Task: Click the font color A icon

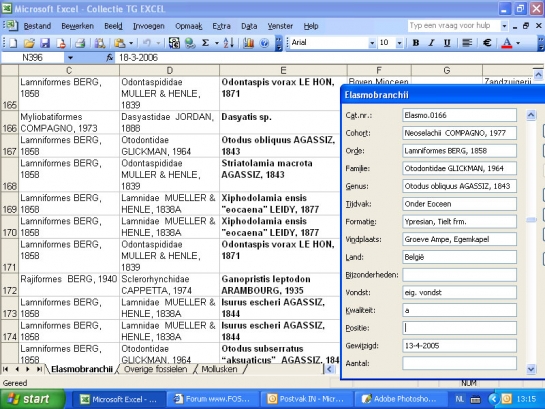Action: [507, 43]
